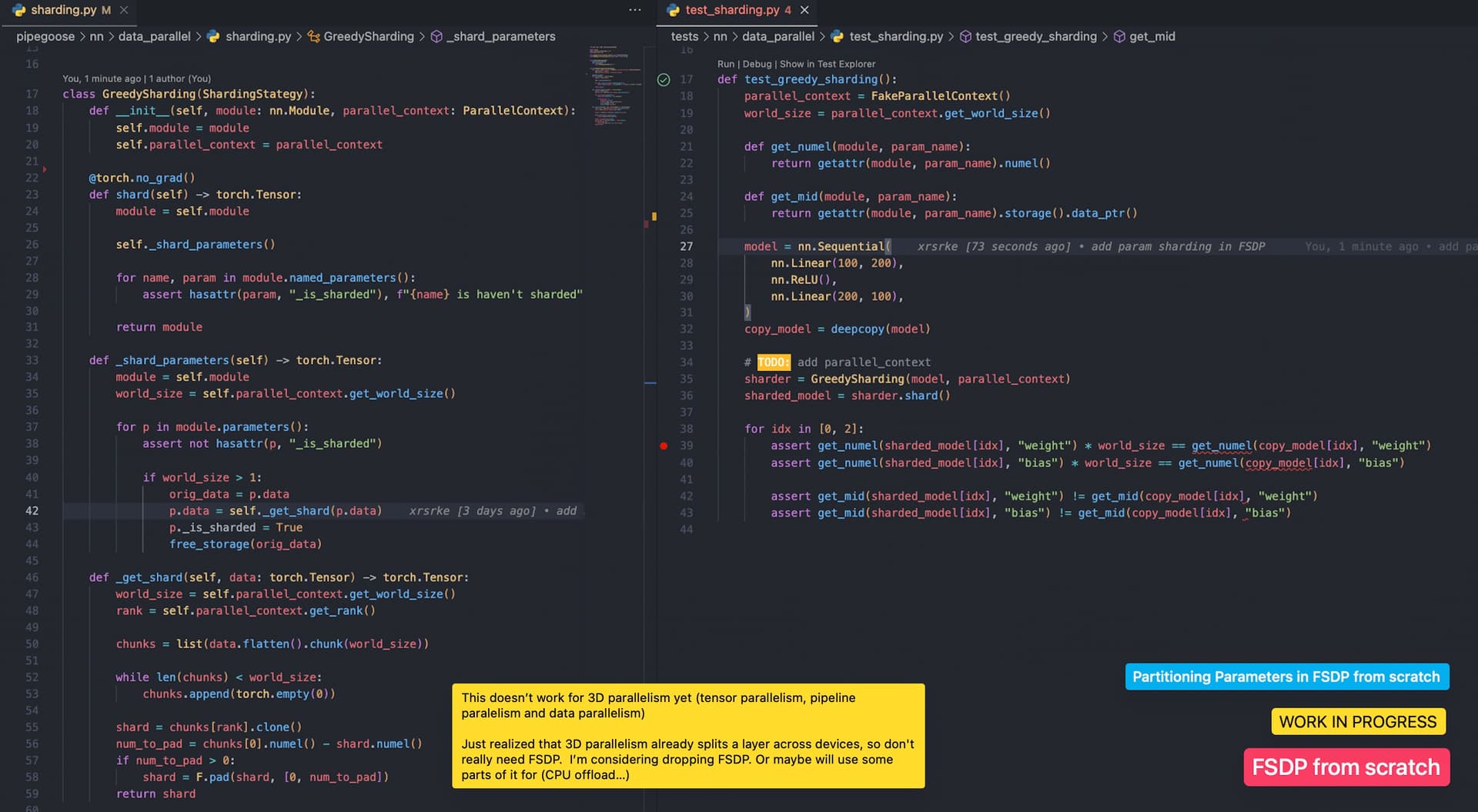
Task: Click the minimap in the left editor
Action: 614,85
